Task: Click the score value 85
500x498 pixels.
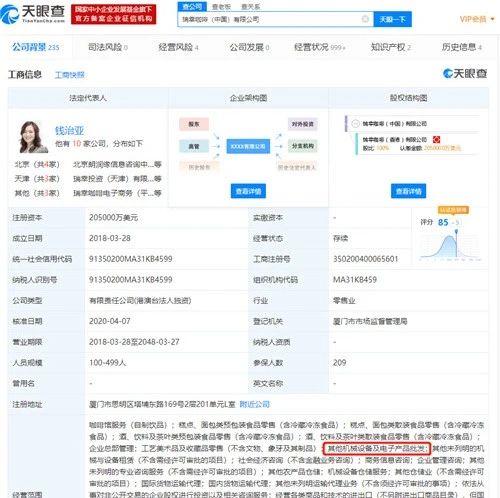Action: (443, 222)
